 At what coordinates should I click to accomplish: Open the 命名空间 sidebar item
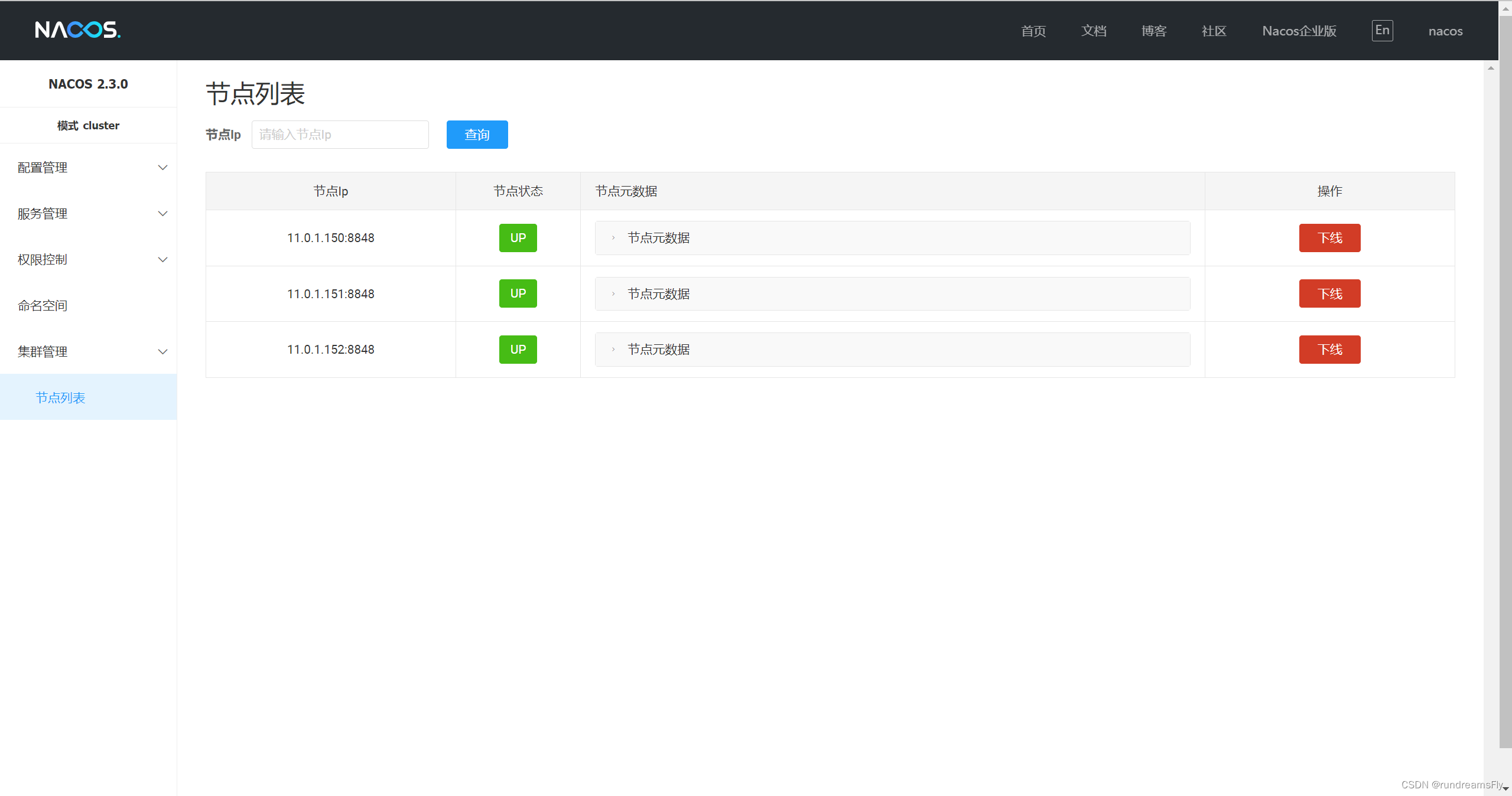click(89, 306)
